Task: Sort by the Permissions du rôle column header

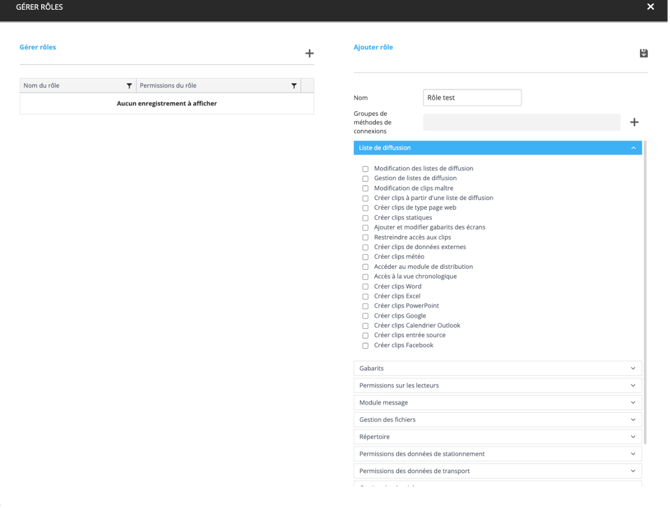Action: tap(168, 85)
